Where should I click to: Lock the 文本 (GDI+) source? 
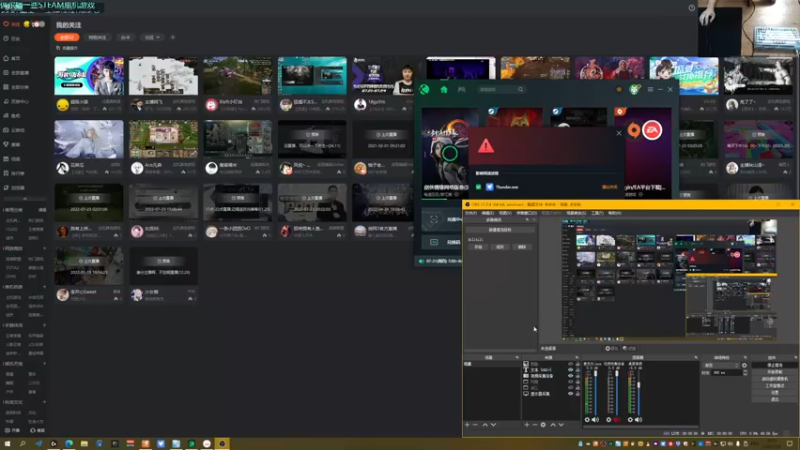coord(578,370)
